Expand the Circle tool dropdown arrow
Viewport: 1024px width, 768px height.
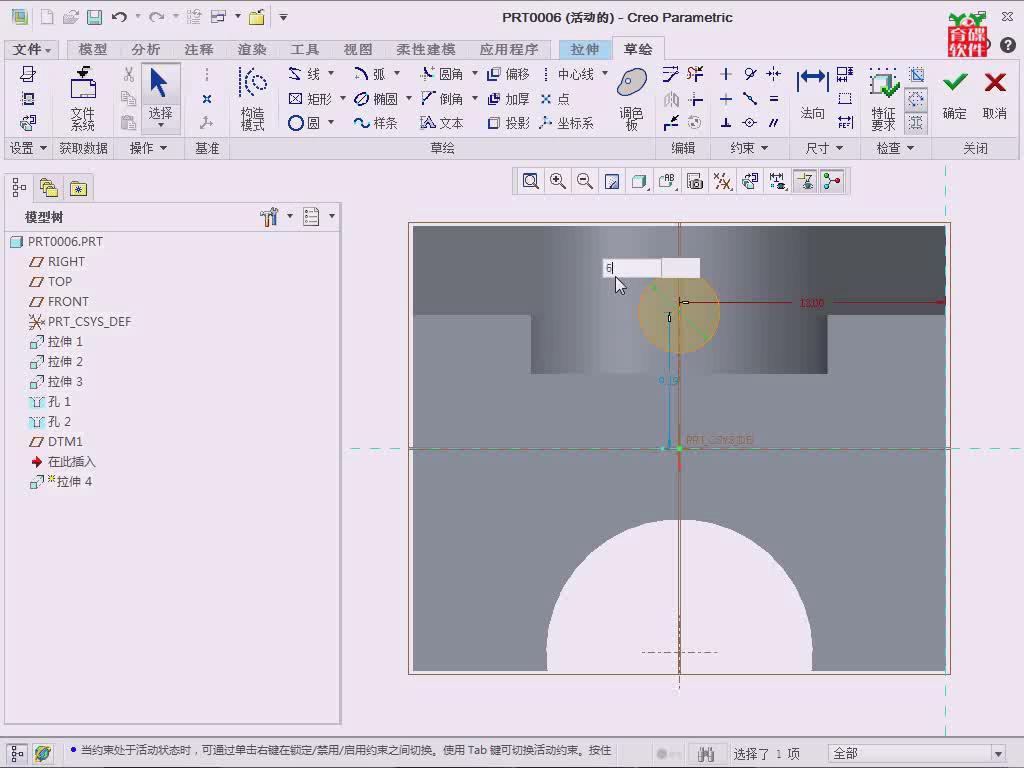(x=331, y=122)
